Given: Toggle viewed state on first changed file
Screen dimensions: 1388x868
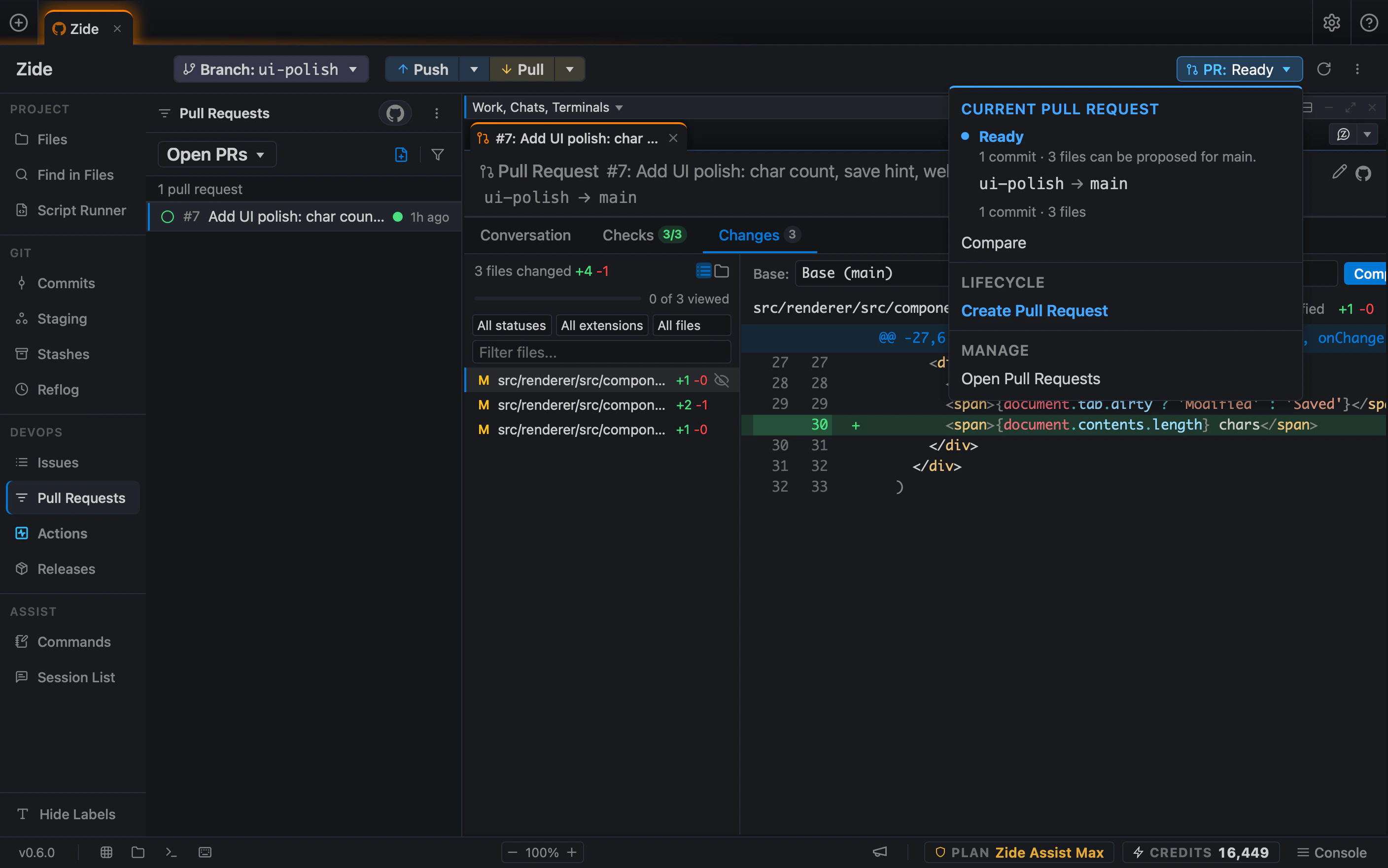Looking at the screenshot, I should [722, 380].
